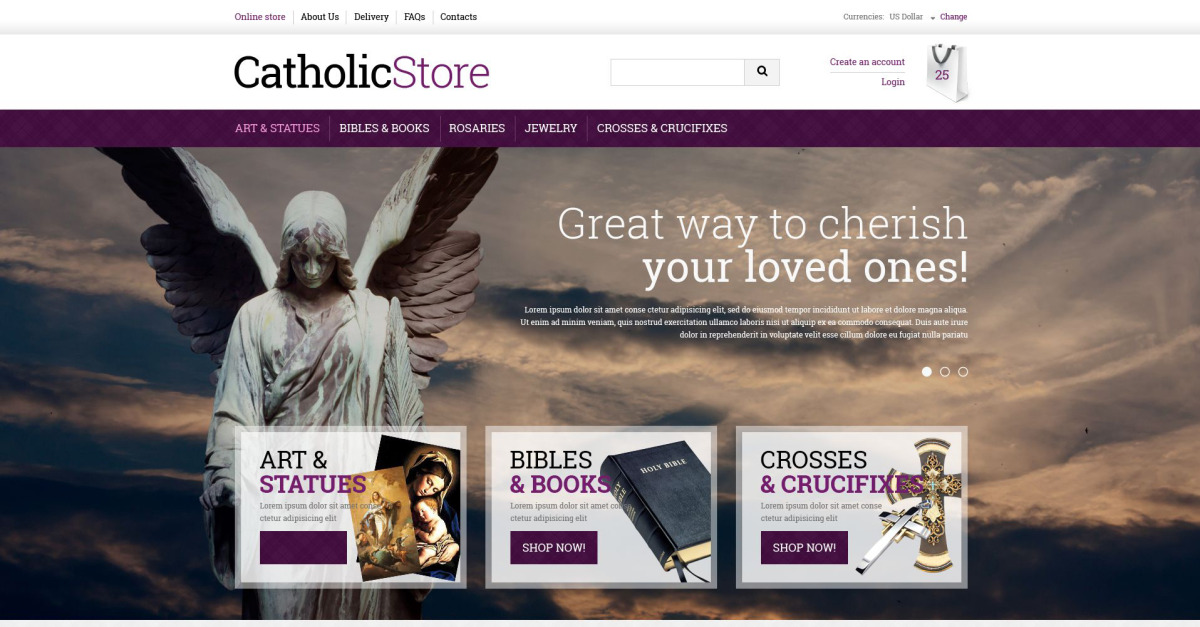The image size is (1200, 627).
Task: Click Shop Now under Bibles & Books
Action: click(553, 548)
